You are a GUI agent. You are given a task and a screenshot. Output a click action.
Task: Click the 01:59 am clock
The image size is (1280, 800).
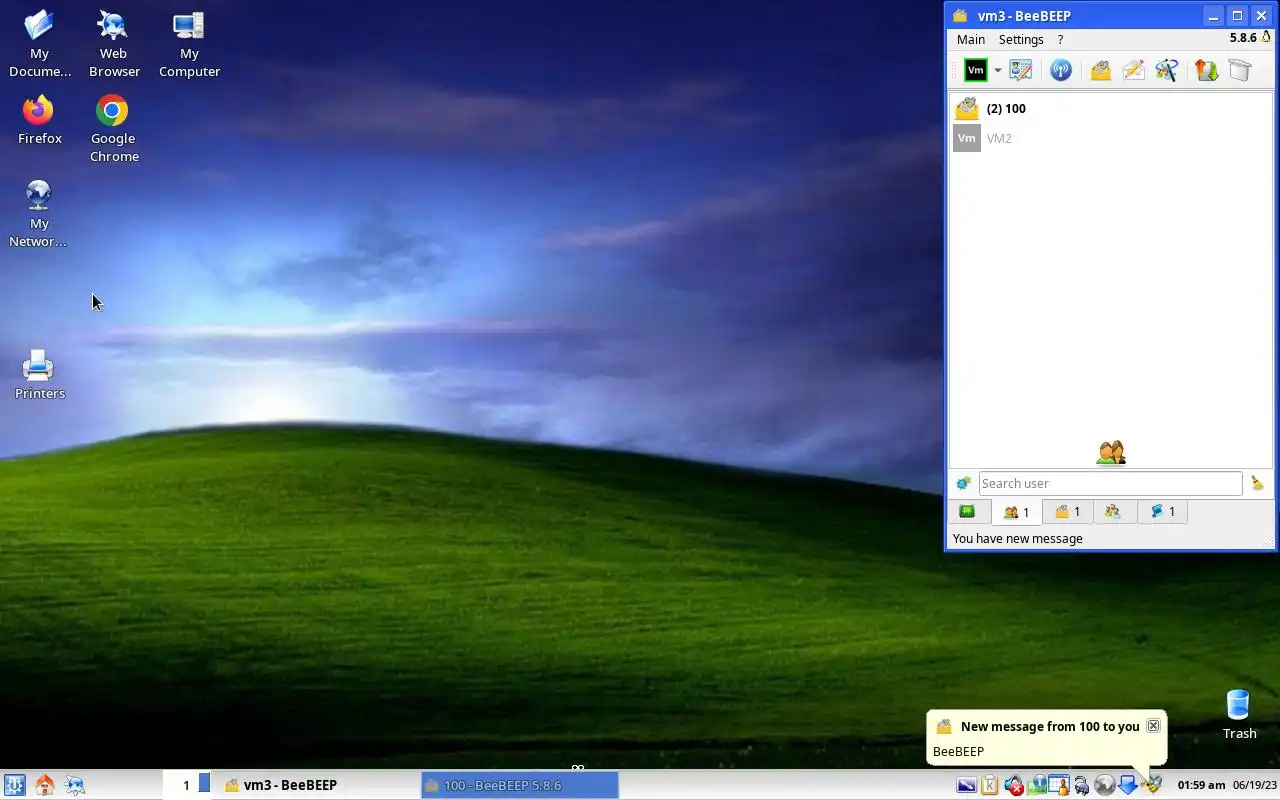click(1201, 785)
